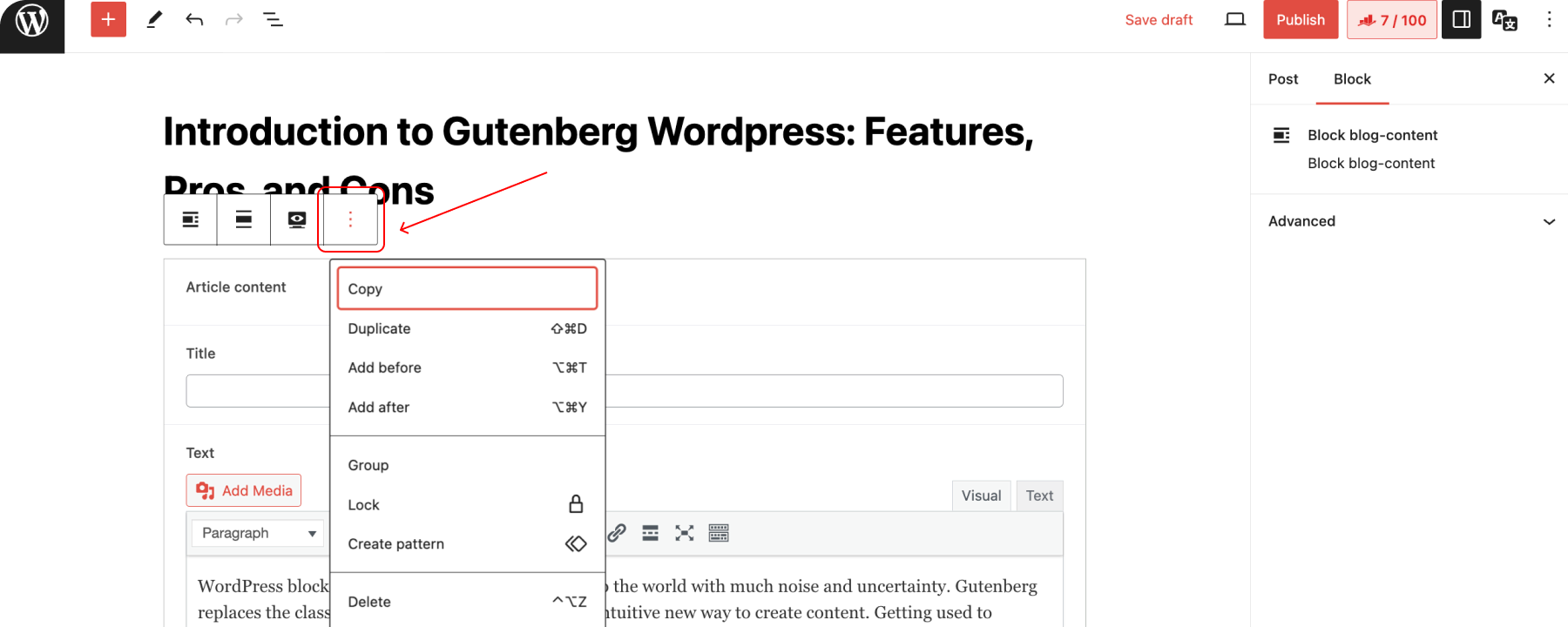This screenshot has width=1568, height=627.
Task: Open the Paragraph format dropdown
Action: pyautogui.click(x=258, y=533)
